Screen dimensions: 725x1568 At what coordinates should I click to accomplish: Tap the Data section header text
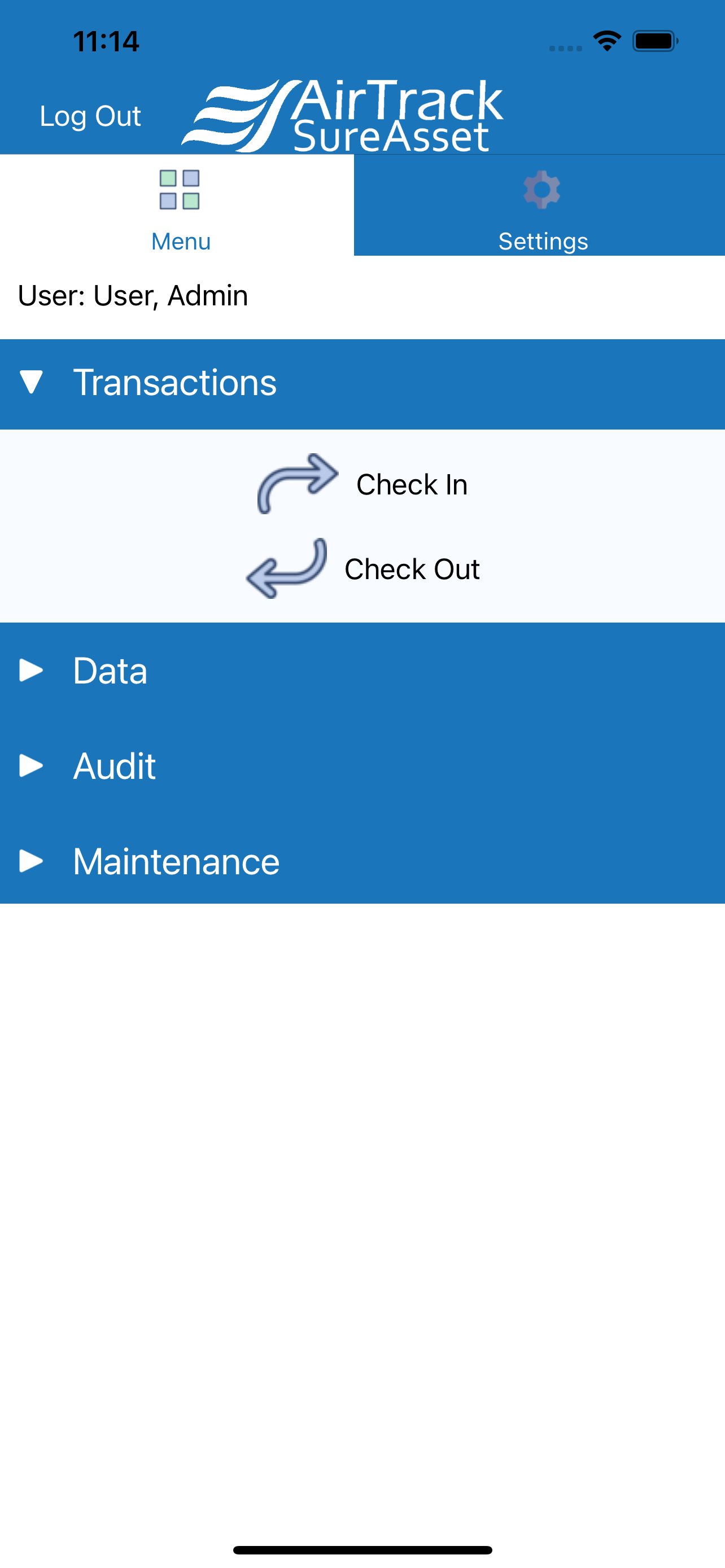pyautogui.click(x=110, y=671)
